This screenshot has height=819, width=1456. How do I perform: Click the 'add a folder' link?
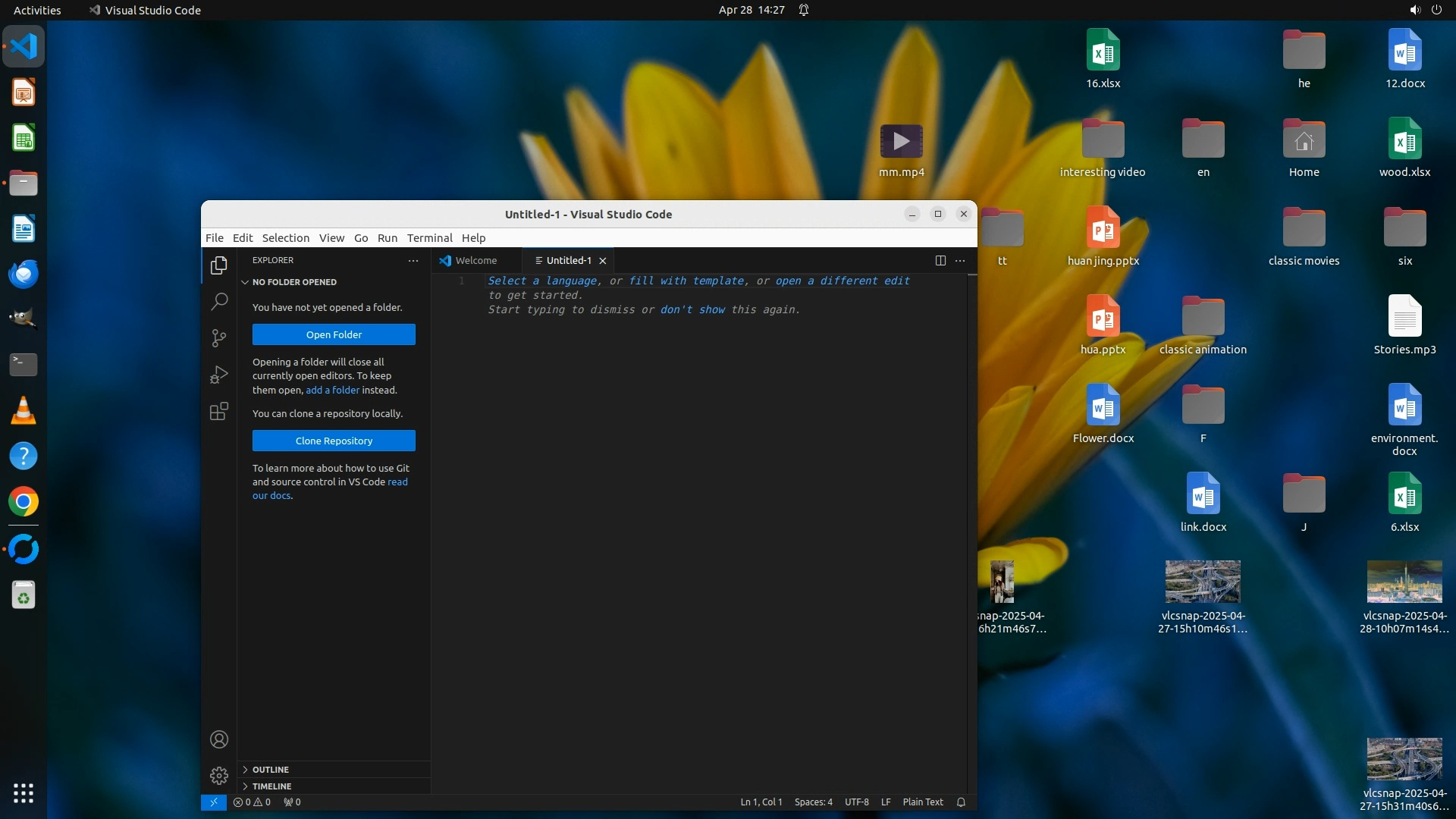point(332,390)
